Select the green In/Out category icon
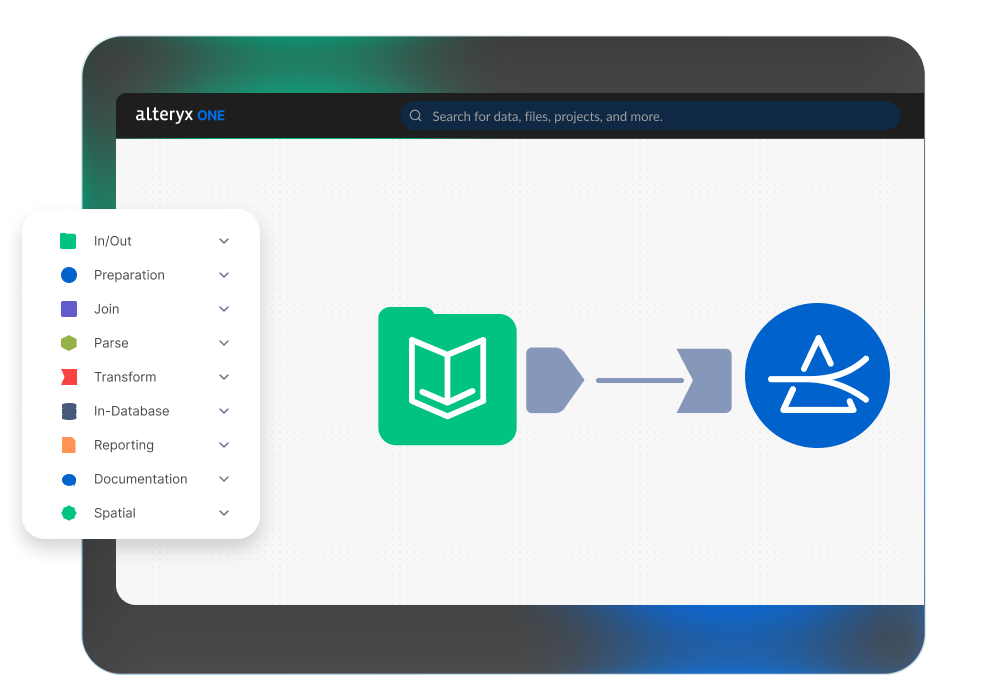1000x700 pixels. tap(67, 240)
